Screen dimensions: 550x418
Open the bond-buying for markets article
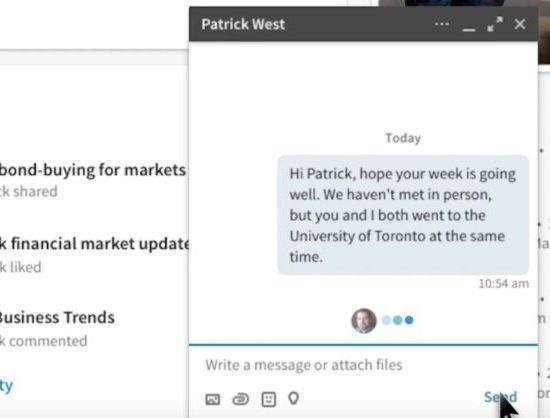click(x=92, y=170)
